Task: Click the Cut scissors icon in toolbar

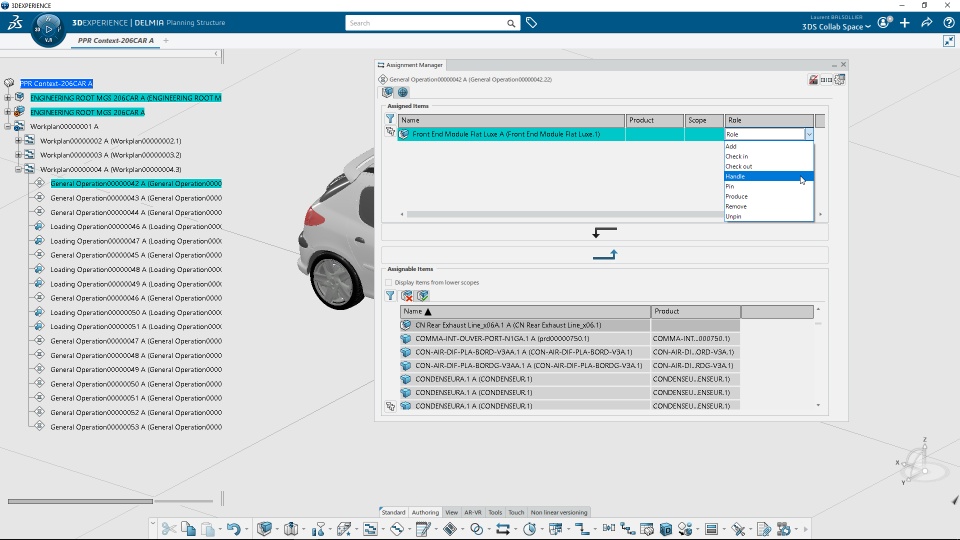Action: coord(169,529)
